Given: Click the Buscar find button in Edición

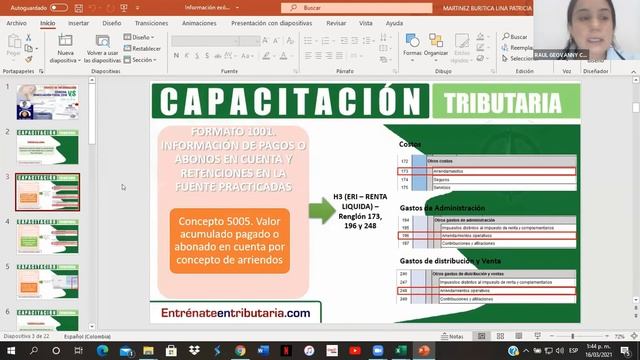Looking at the screenshot, I should click(x=515, y=37).
